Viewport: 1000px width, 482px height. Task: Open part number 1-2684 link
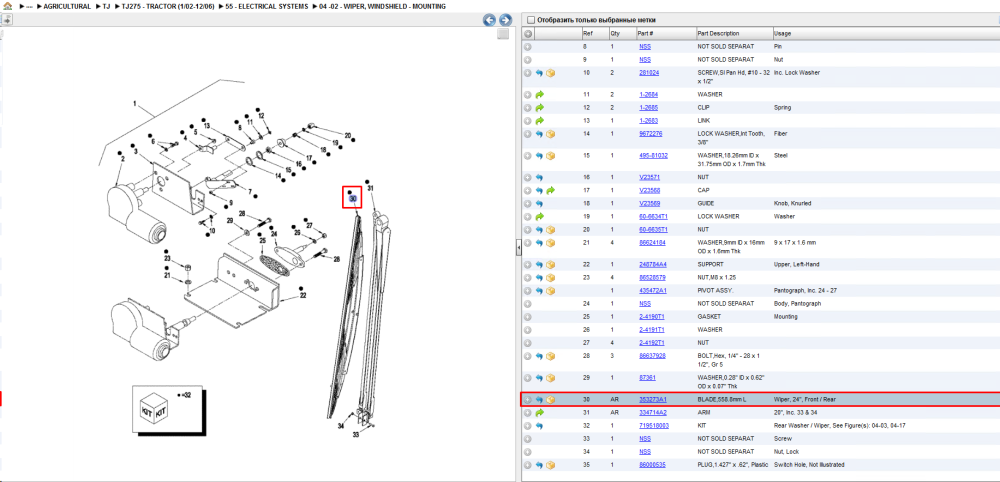tap(649, 94)
